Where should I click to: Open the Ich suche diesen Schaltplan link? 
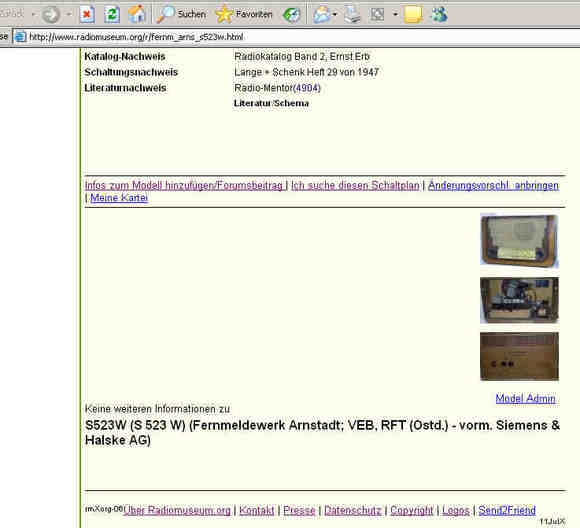click(x=355, y=185)
